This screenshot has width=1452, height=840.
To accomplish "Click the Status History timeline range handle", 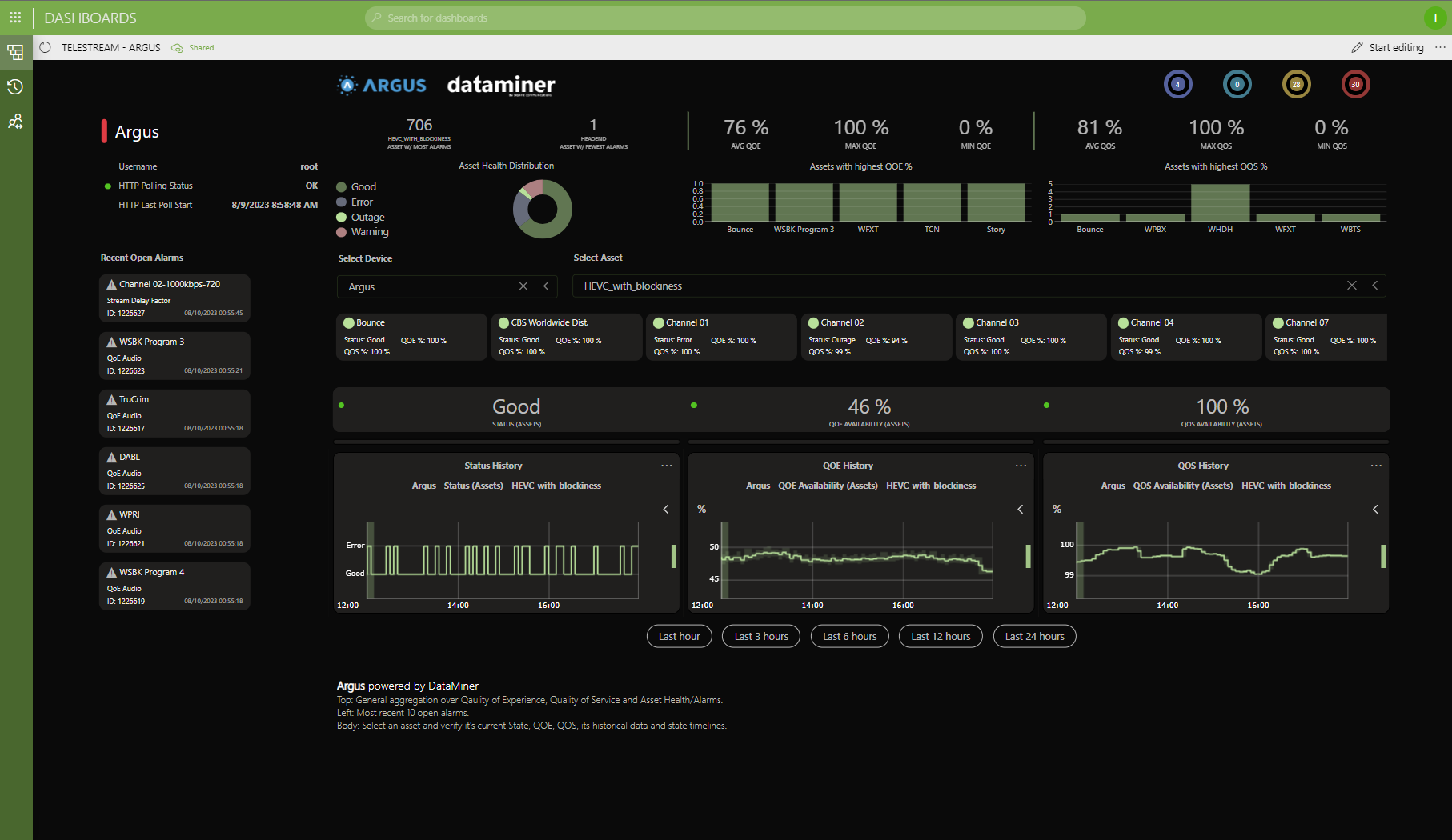I will click(x=674, y=556).
